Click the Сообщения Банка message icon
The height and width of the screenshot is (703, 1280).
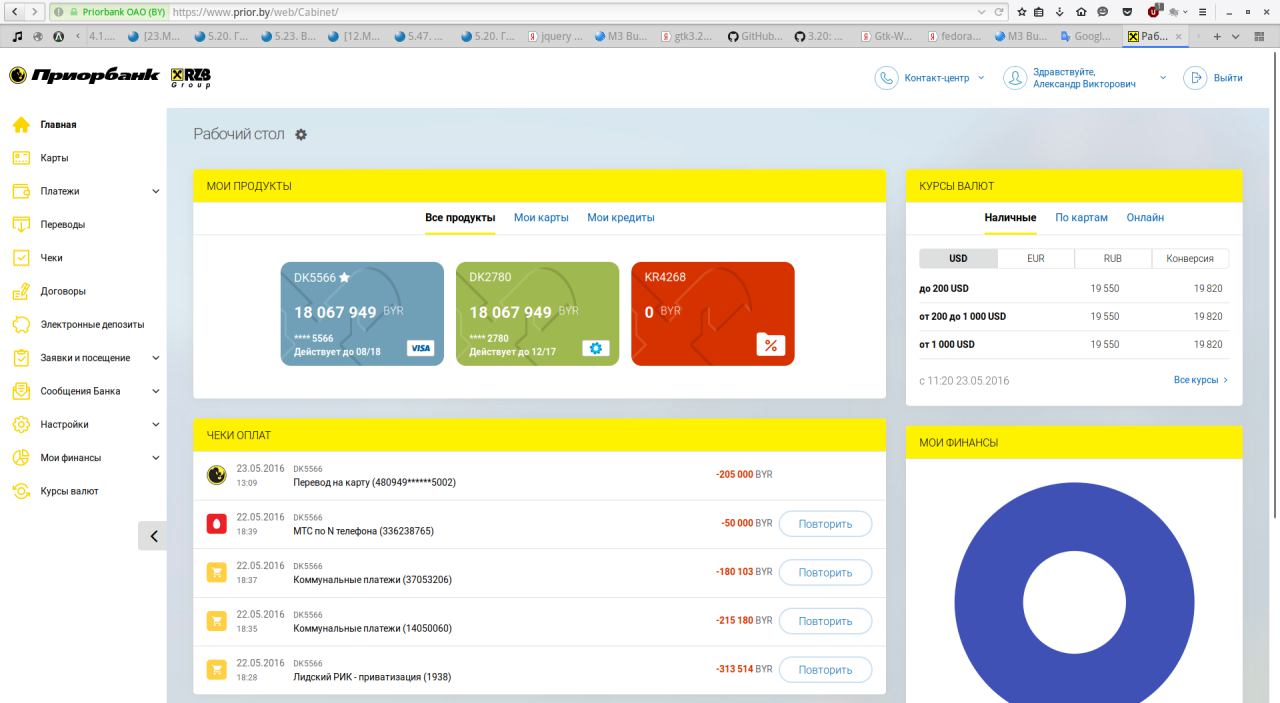click(20, 391)
